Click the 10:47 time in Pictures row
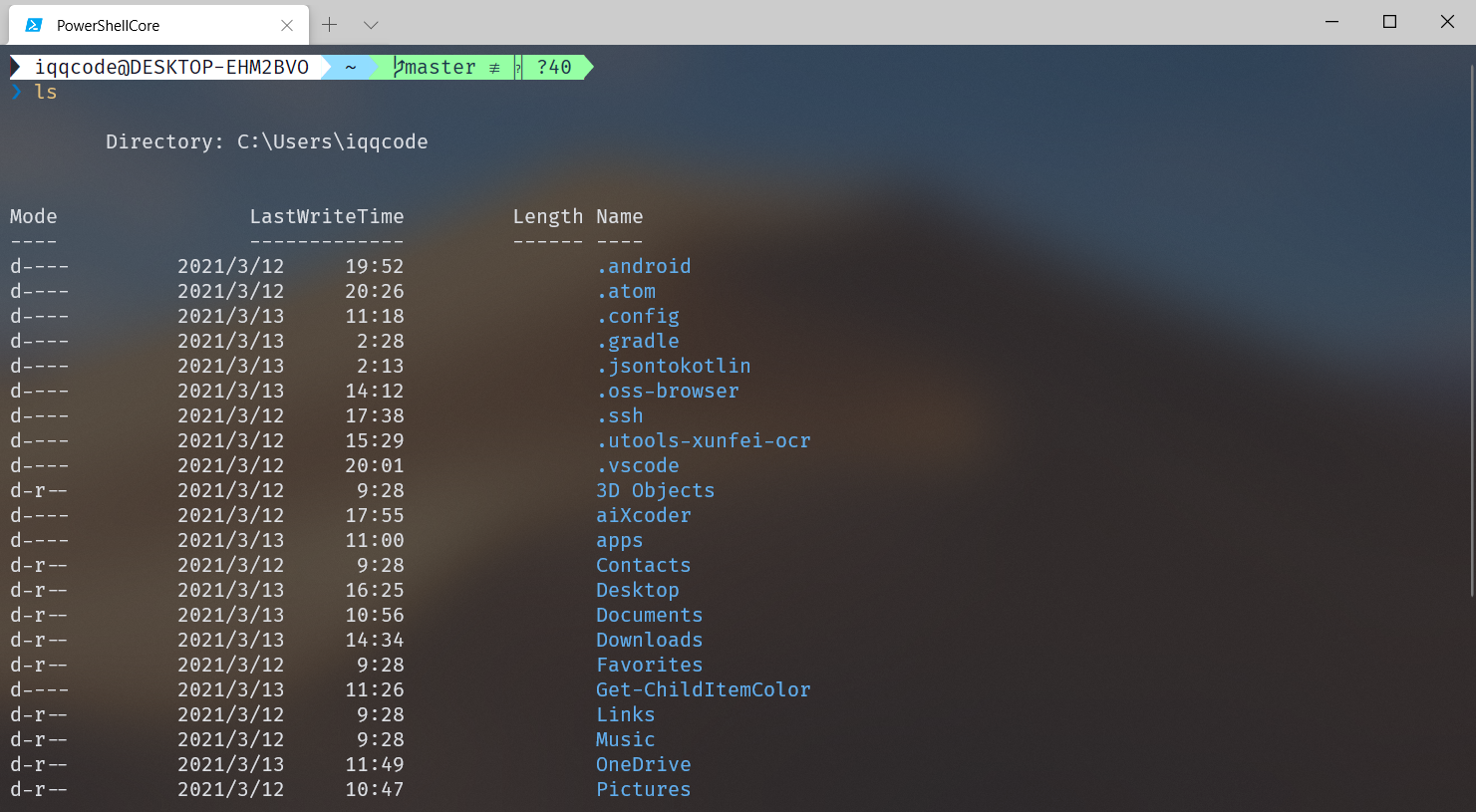 point(375,789)
